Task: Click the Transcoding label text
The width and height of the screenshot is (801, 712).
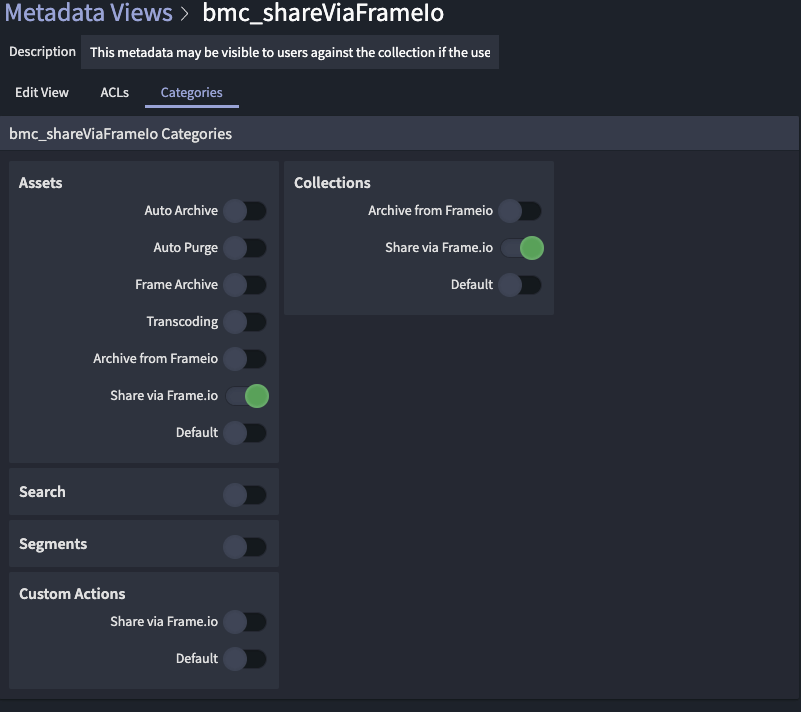Action: coord(182,322)
